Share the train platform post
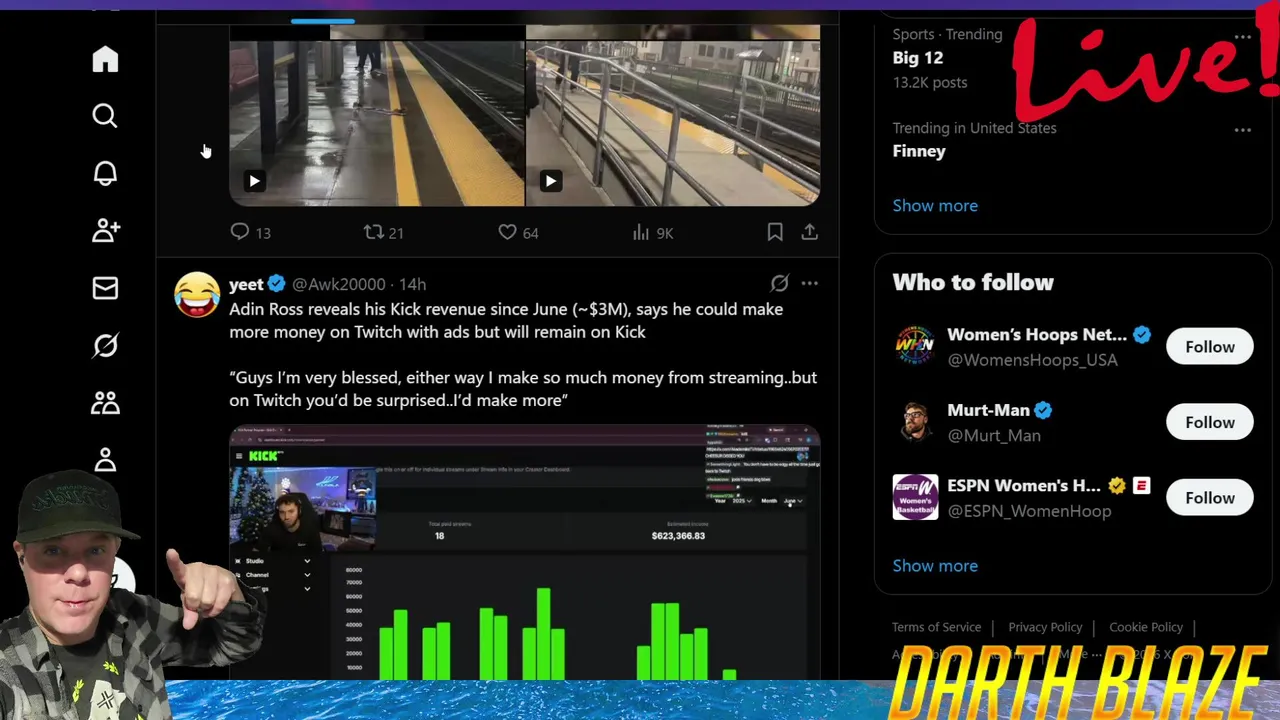Screen dimensions: 1280x720 tap(809, 232)
